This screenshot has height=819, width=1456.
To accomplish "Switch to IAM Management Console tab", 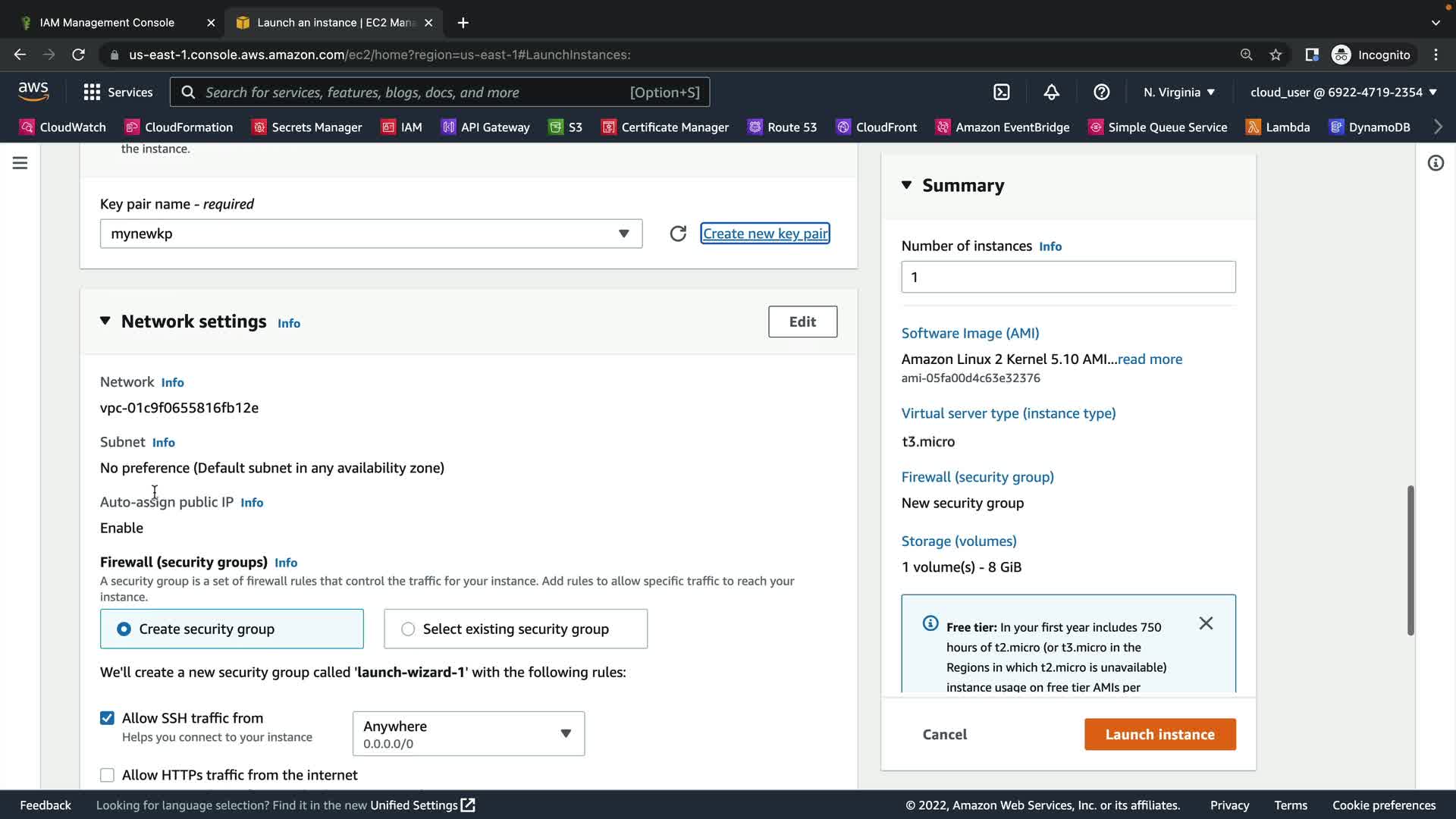I will click(x=107, y=23).
